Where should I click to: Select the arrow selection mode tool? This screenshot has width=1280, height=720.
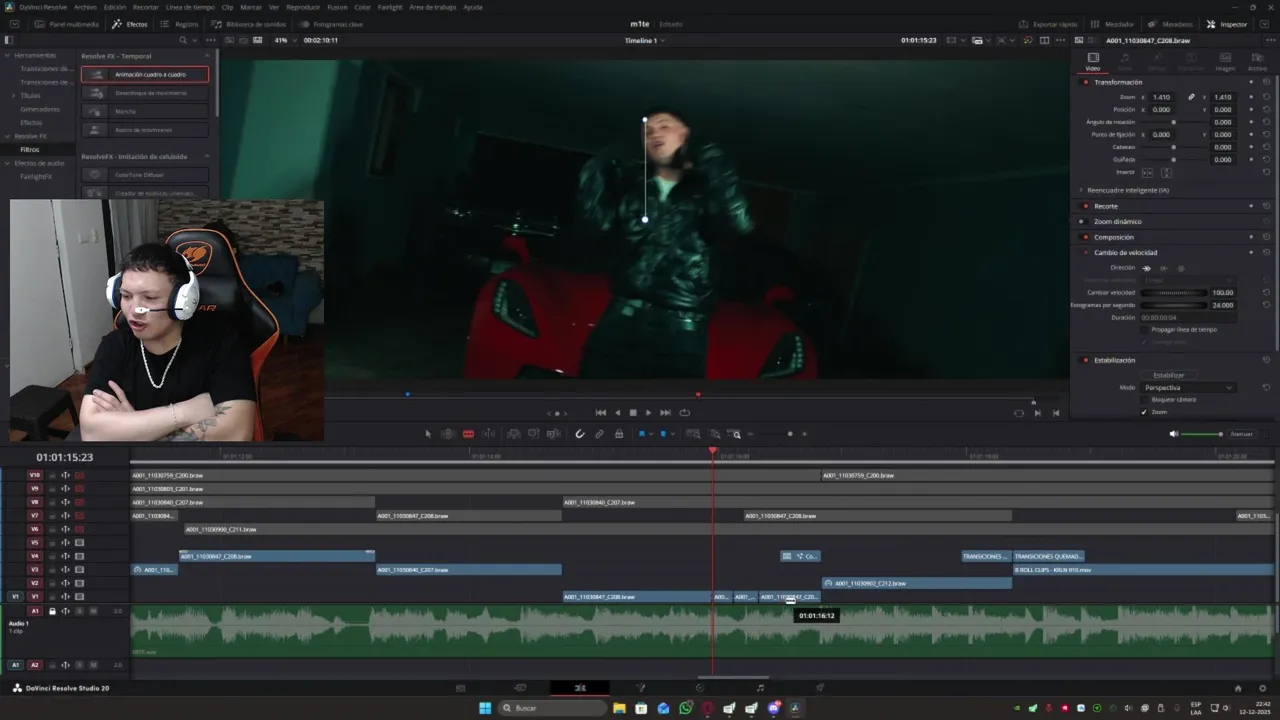pyautogui.click(x=428, y=434)
